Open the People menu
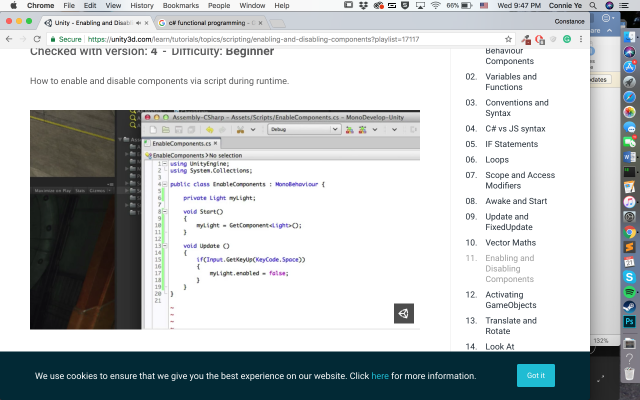The width and height of the screenshot is (640, 400). 219,5
